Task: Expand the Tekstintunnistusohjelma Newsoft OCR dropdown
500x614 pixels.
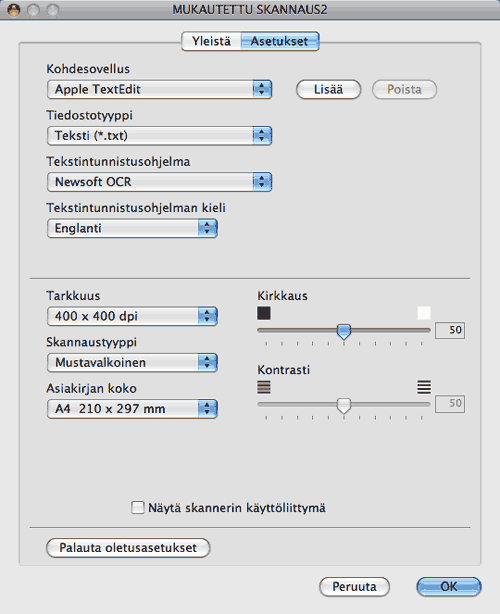Action: click(159, 182)
